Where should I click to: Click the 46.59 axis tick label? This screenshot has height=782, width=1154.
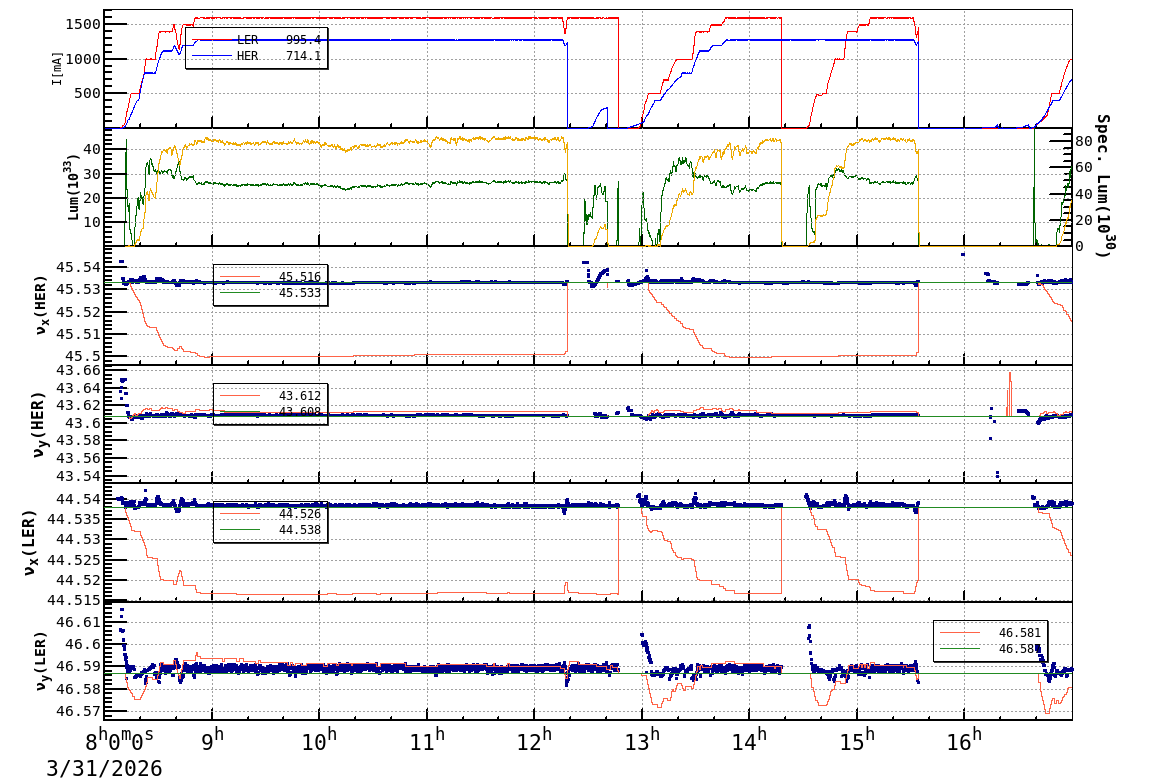pyautogui.click(x=79, y=667)
